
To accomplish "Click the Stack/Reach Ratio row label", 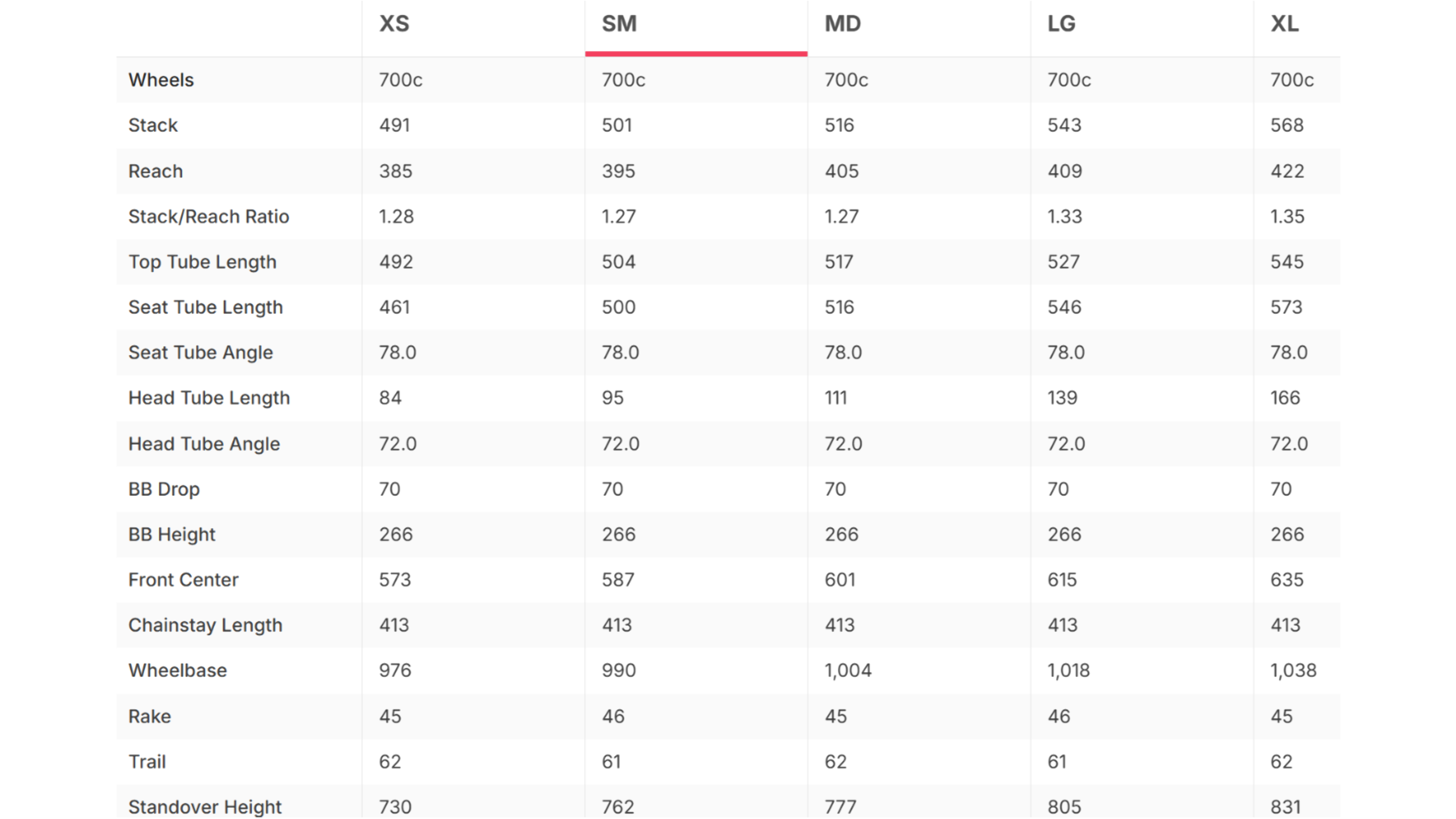I will pyautogui.click(x=208, y=216).
